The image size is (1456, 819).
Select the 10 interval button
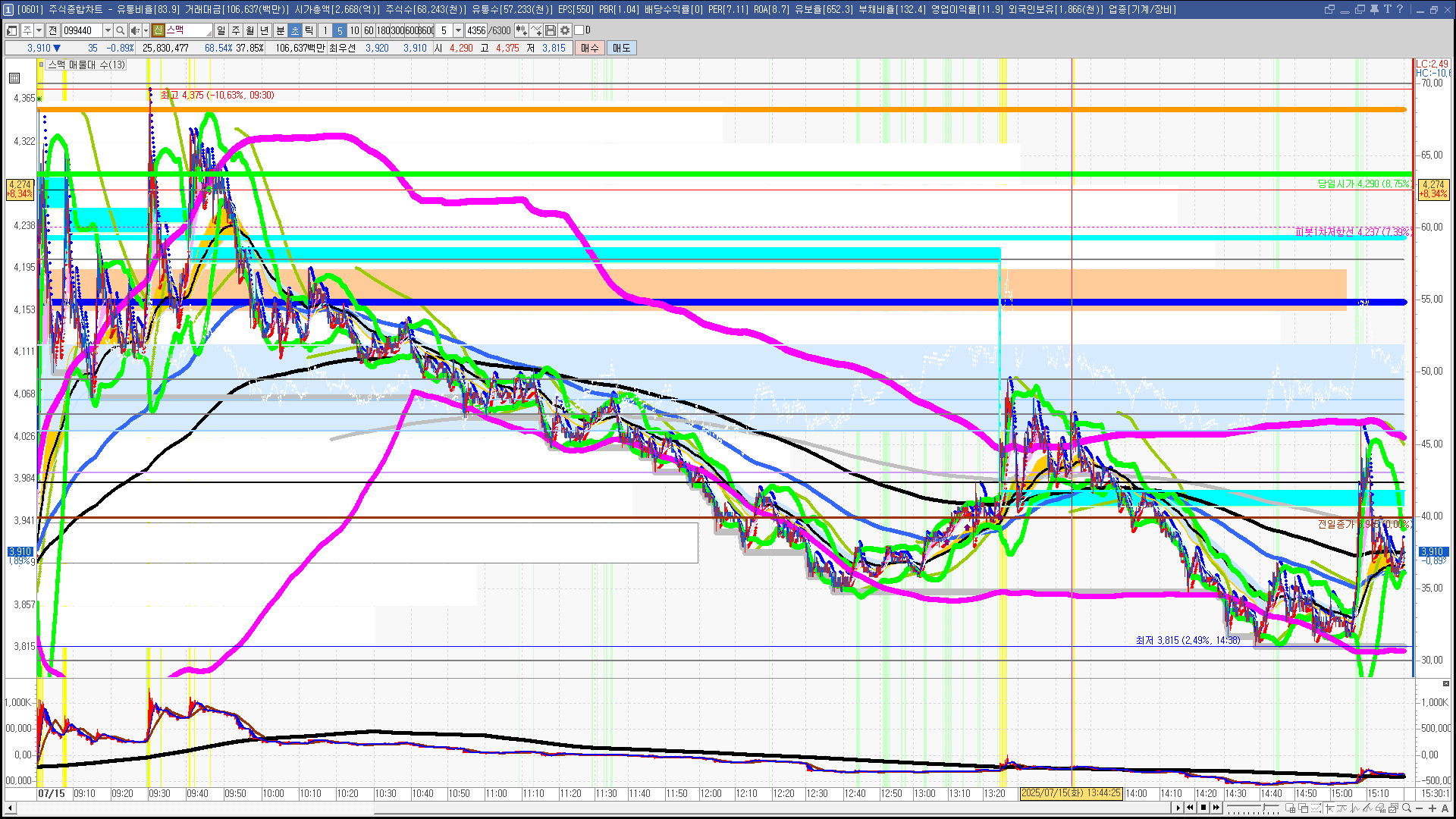coord(354,30)
